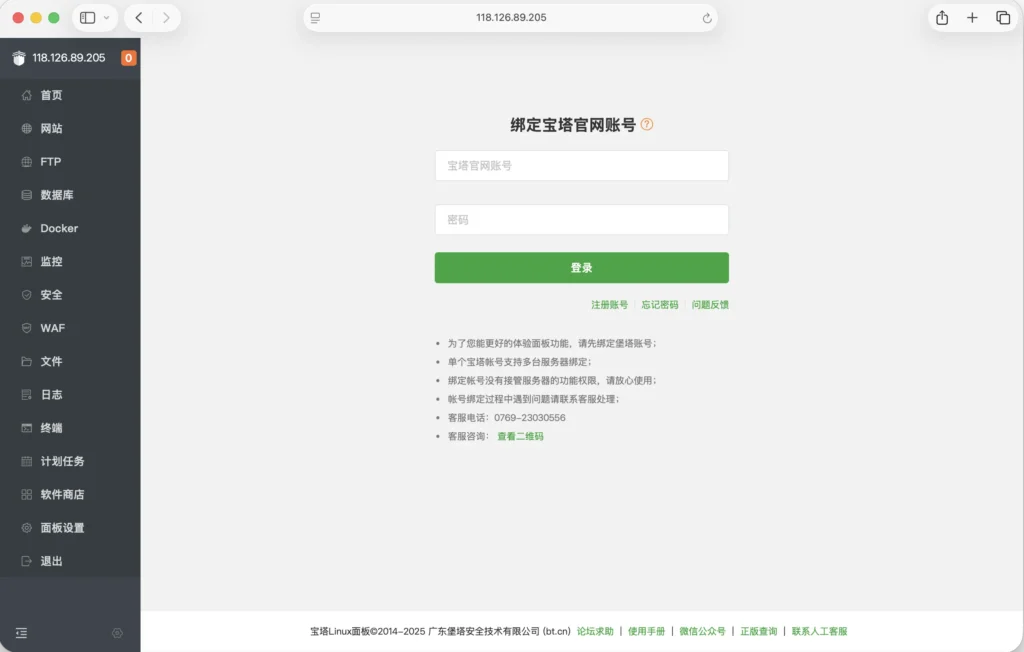1024x652 pixels.
Task: Click the settings gear at the sidebar bottom
Action: 118,633
